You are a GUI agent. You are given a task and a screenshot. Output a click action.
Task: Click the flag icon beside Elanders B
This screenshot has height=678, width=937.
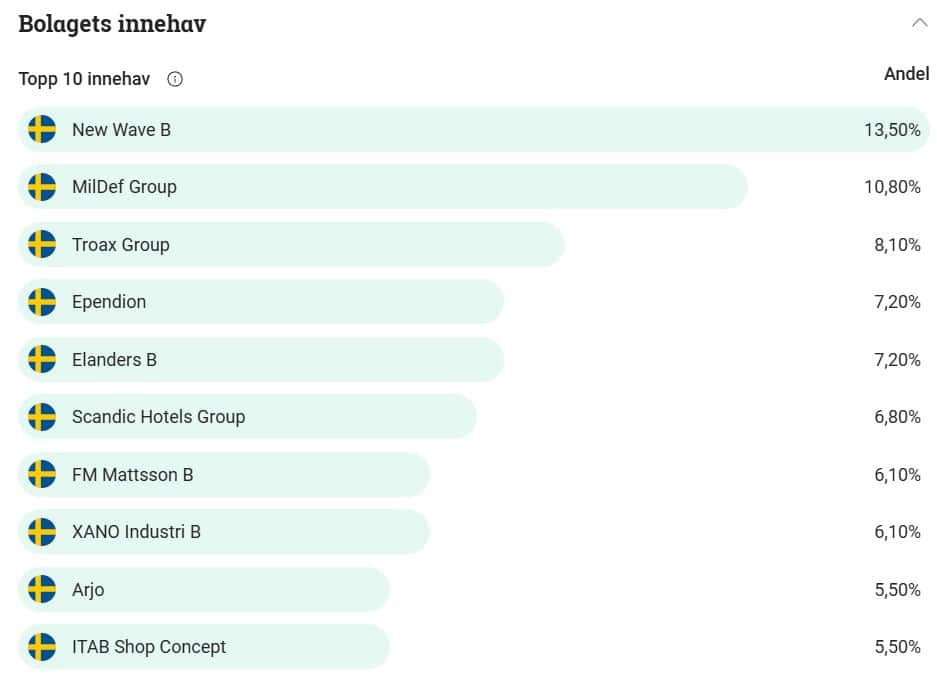click(x=42, y=359)
